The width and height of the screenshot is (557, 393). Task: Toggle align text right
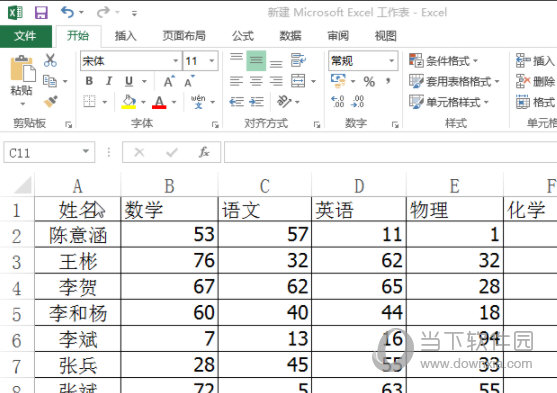[x=276, y=81]
